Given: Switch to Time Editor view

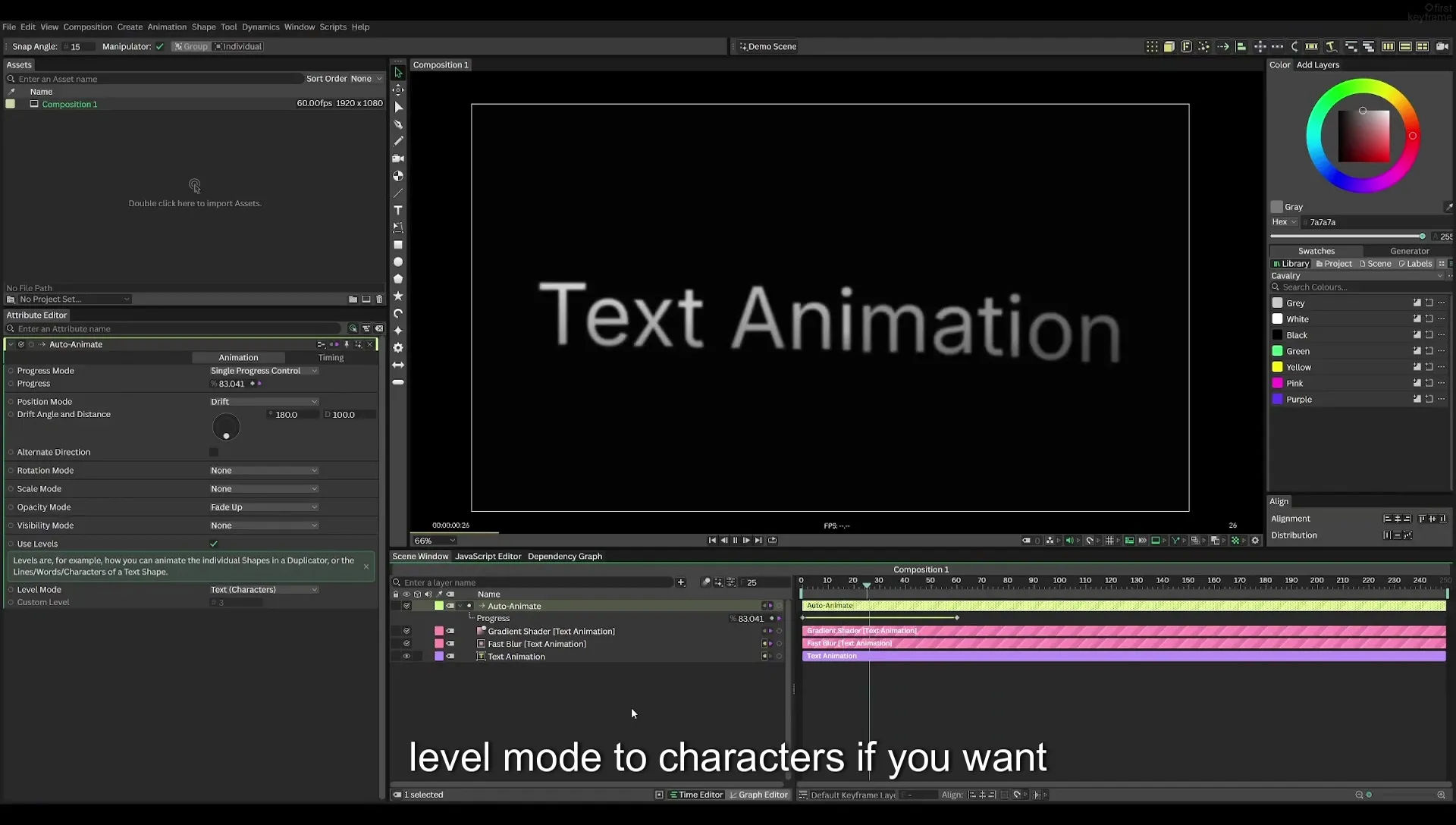Looking at the screenshot, I should 696,795.
